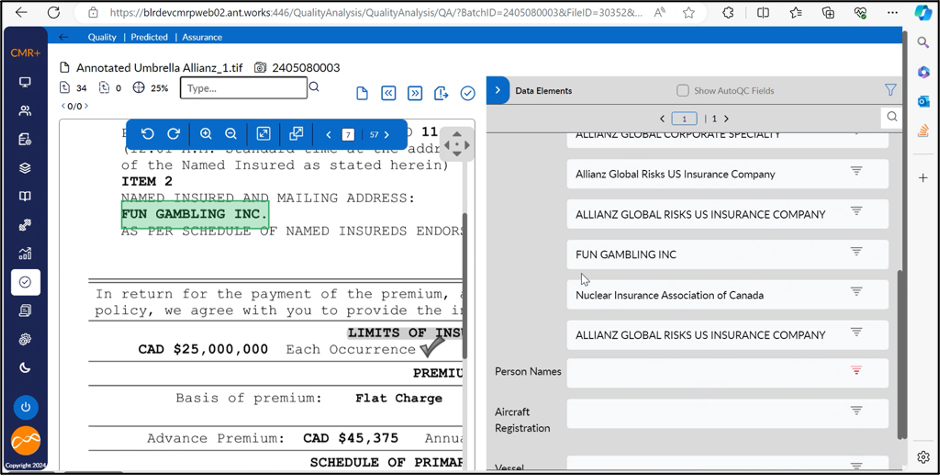Image resolution: width=940 pixels, height=476 pixels.
Task: Open the filter funnel in Data Elements
Action: coord(890,90)
